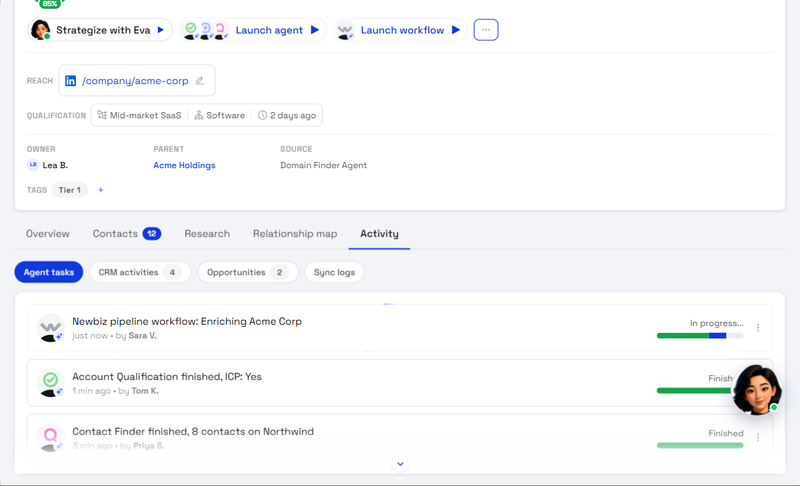Viewport: 800px width, 486px height.
Task: Click the Account Qualification finished task title
Action: point(167,376)
